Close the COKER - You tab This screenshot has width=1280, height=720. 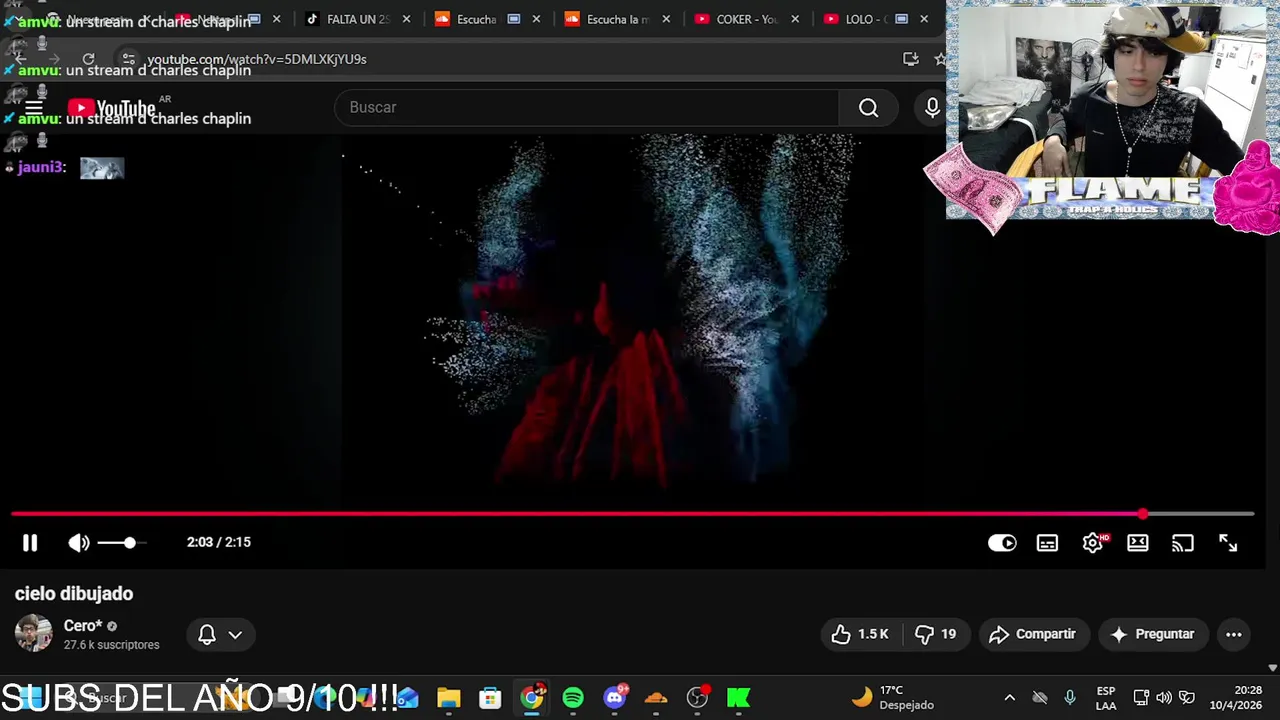point(795,19)
